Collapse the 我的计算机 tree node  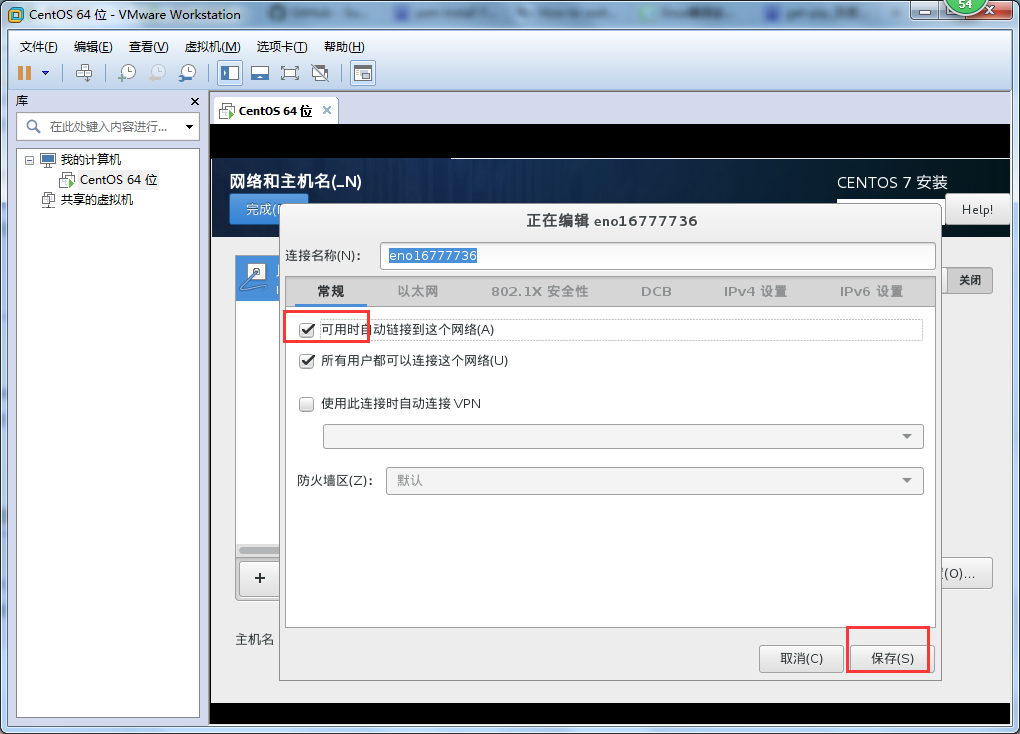(29, 160)
